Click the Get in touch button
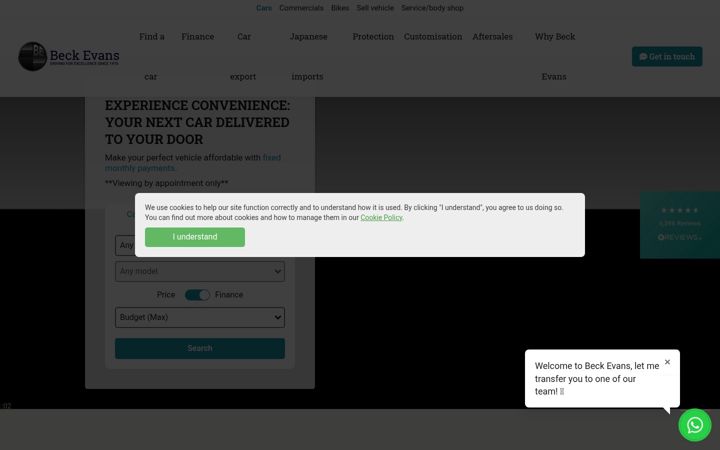Viewport: 720px width, 450px height. 667,56
